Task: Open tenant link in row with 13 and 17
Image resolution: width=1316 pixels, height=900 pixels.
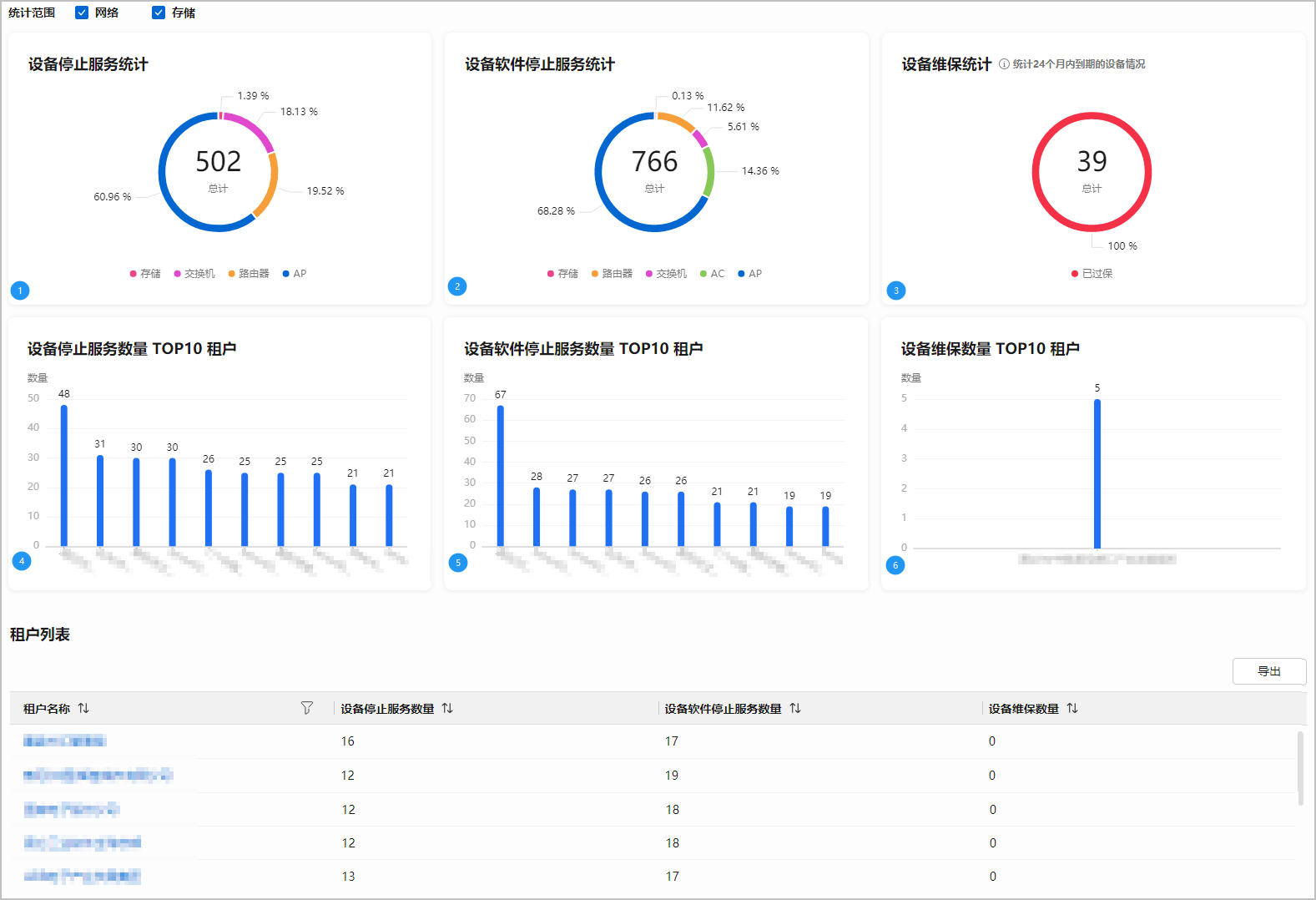Action: coord(82,876)
